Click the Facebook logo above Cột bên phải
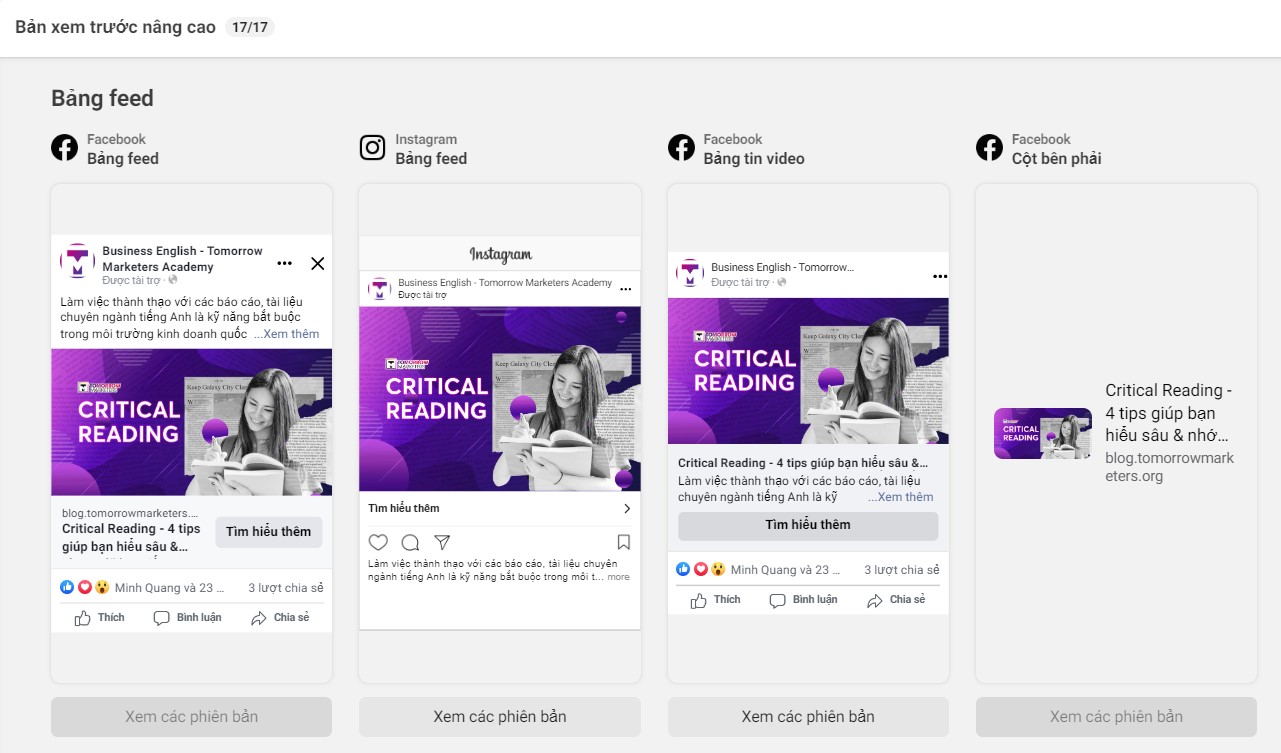This screenshot has height=753, width=1281. tap(989, 148)
